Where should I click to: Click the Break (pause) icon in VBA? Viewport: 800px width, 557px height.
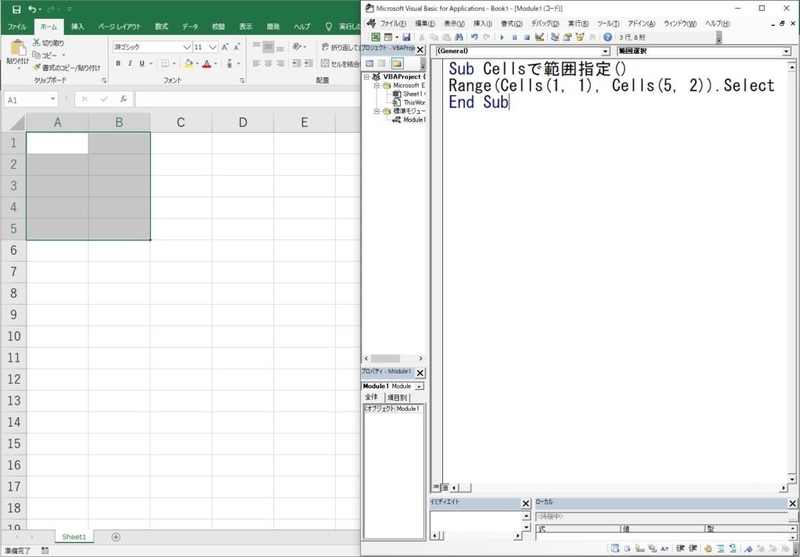click(x=514, y=37)
